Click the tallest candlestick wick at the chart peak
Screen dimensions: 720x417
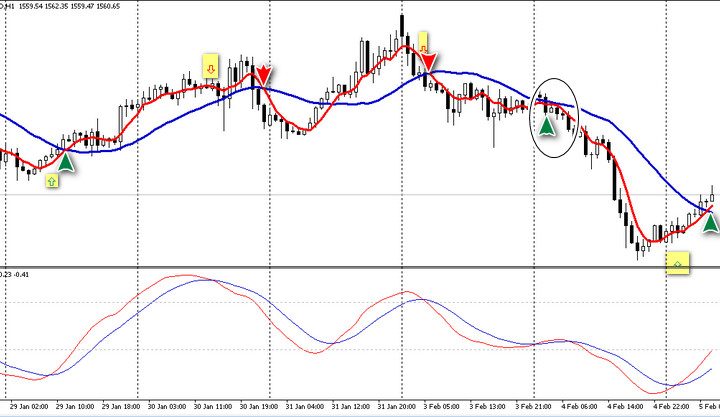[x=401, y=22]
